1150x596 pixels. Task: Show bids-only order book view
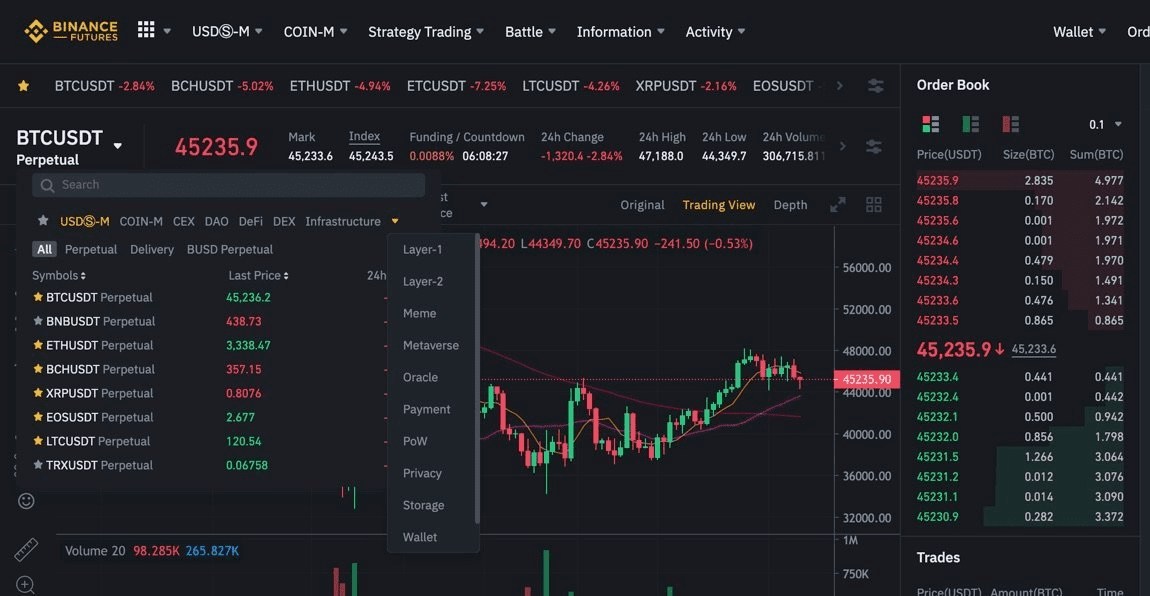pyautogui.click(x=970, y=124)
